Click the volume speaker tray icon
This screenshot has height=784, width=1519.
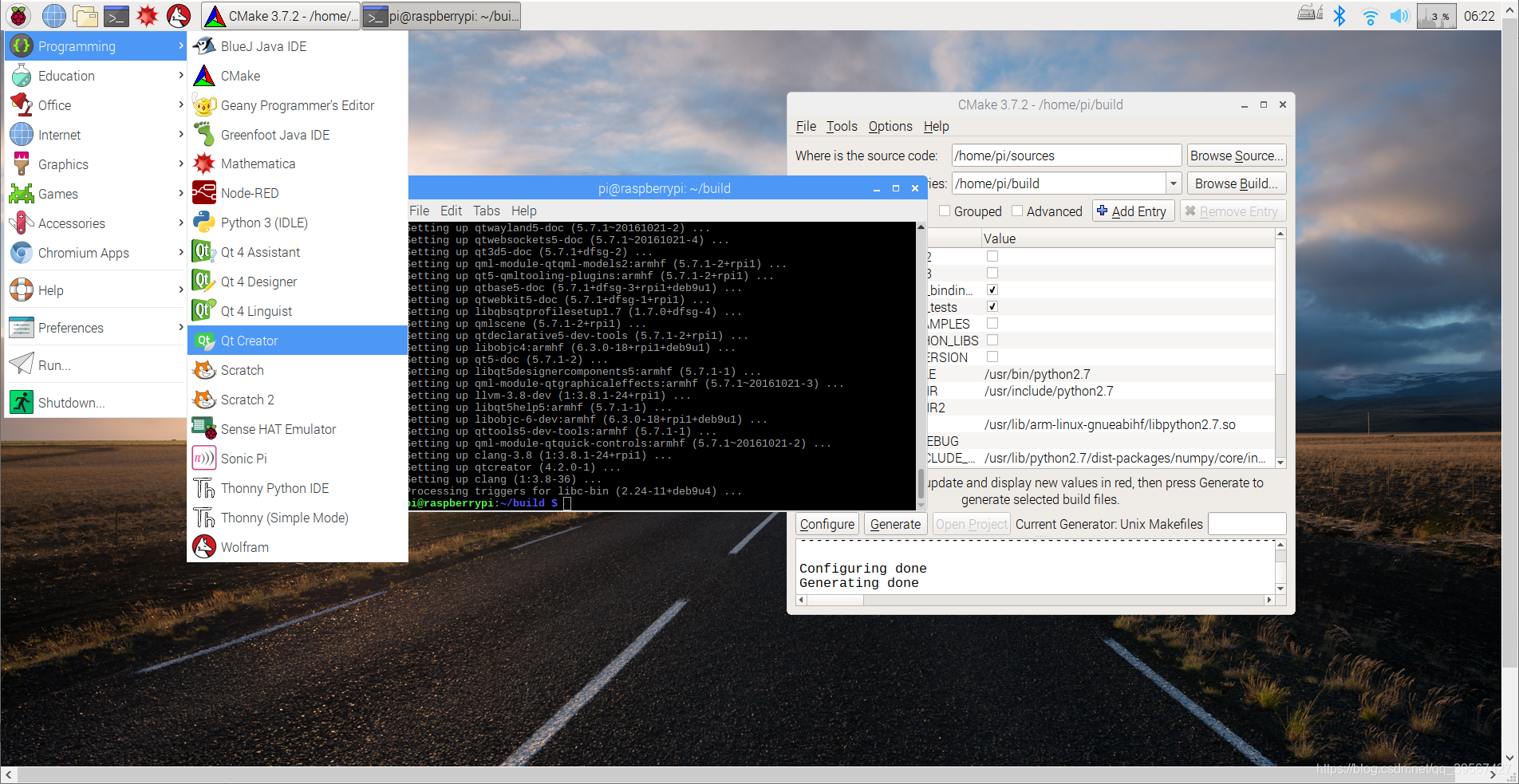coord(1399,15)
